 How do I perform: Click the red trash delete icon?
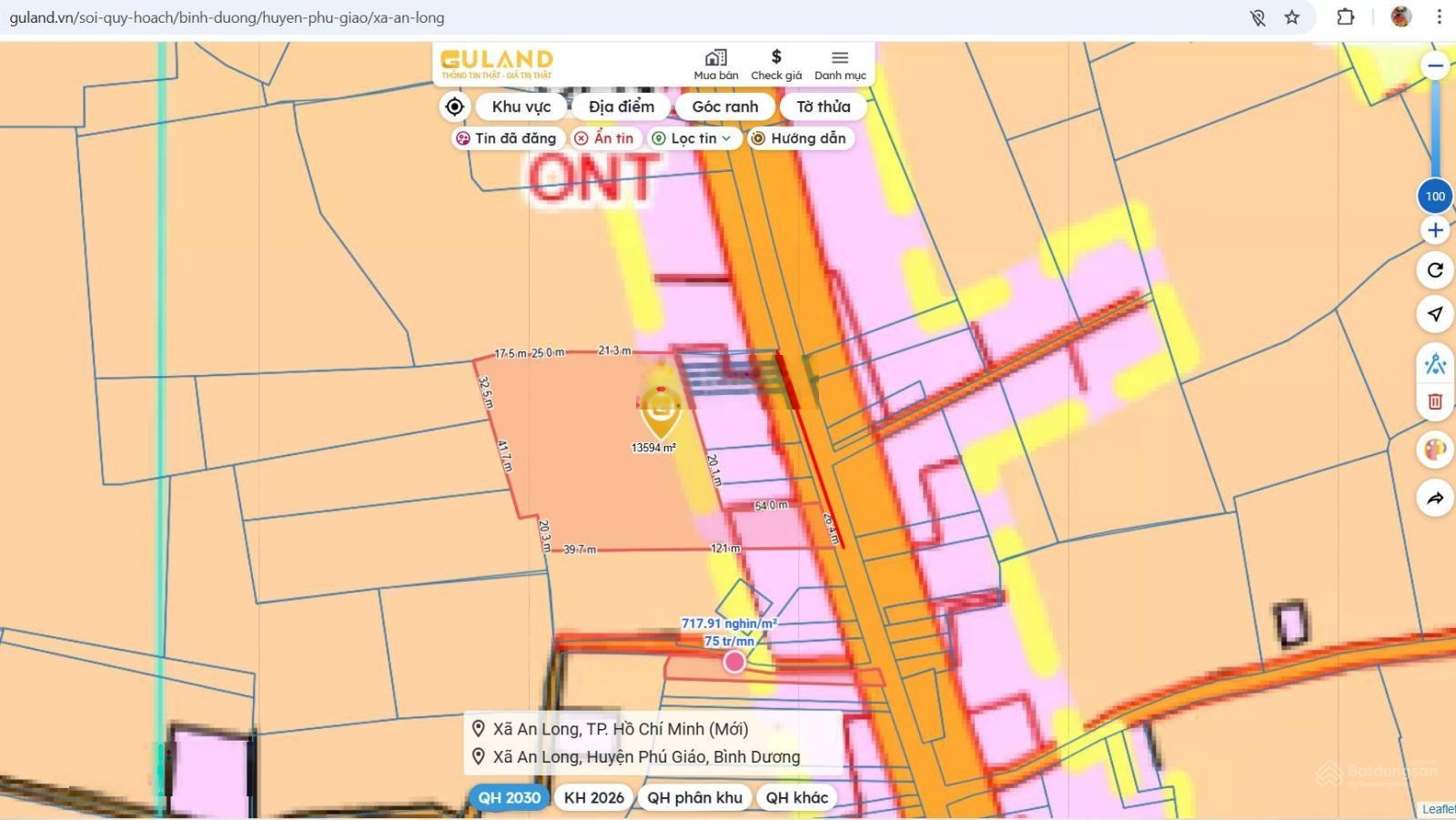coord(1434,401)
